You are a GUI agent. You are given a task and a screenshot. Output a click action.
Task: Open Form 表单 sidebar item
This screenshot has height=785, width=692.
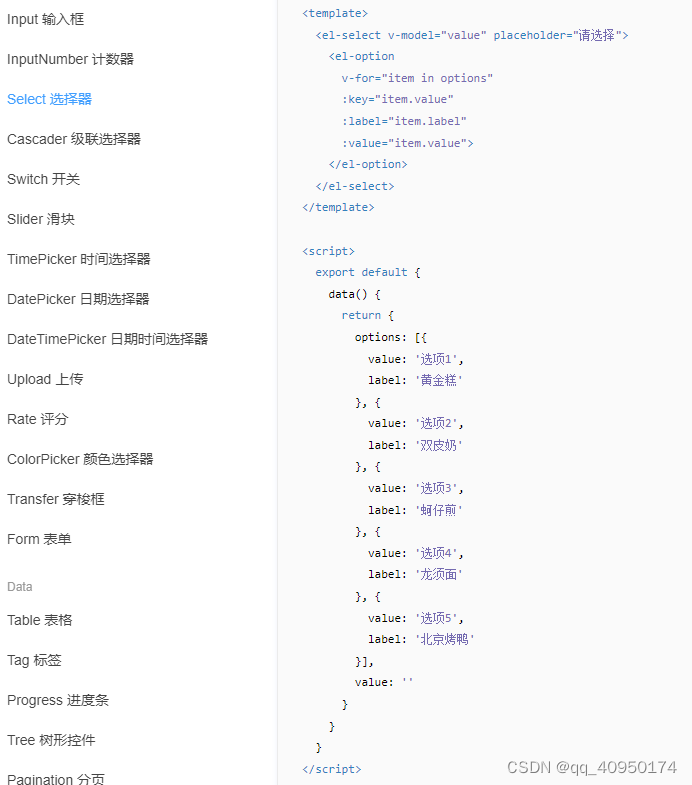pyautogui.click(x=39, y=540)
